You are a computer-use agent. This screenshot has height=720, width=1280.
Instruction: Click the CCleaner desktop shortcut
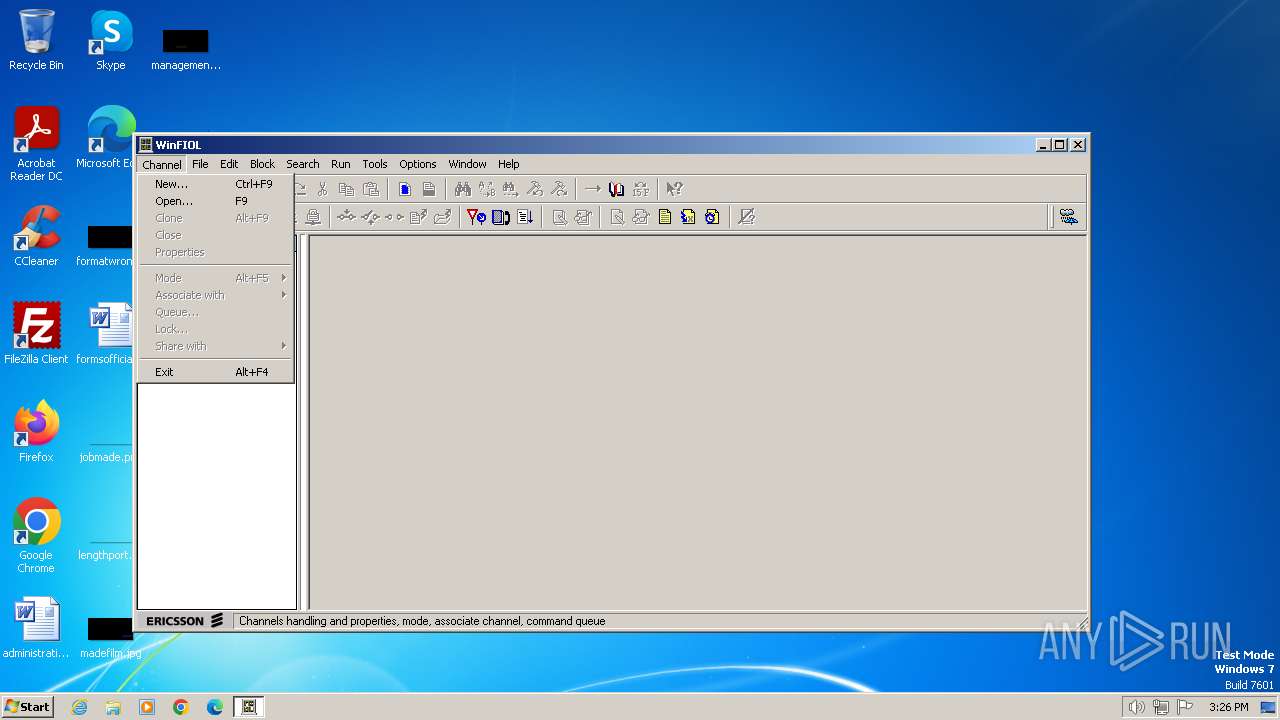tap(36, 236)
